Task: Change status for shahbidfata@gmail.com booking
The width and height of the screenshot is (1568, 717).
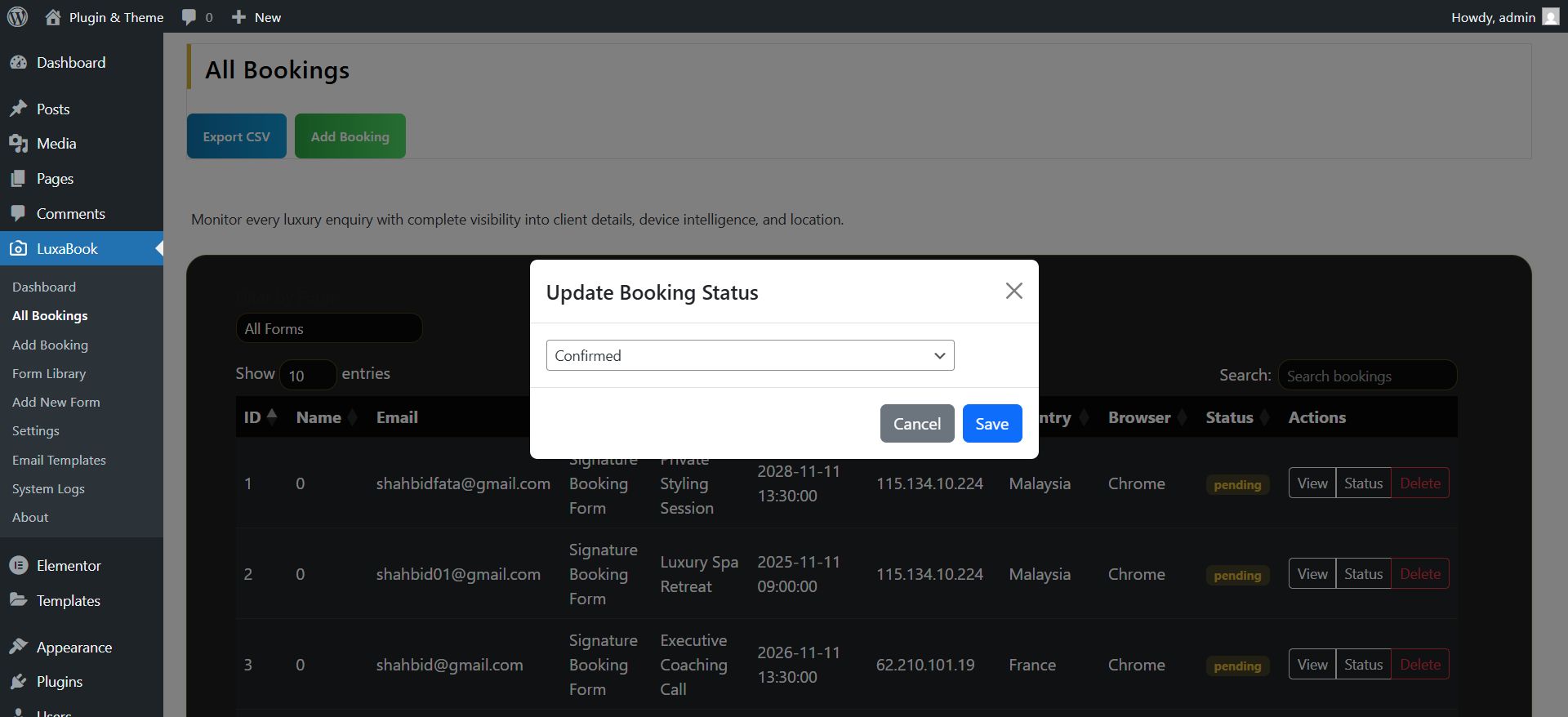Action: [1364, 483]
